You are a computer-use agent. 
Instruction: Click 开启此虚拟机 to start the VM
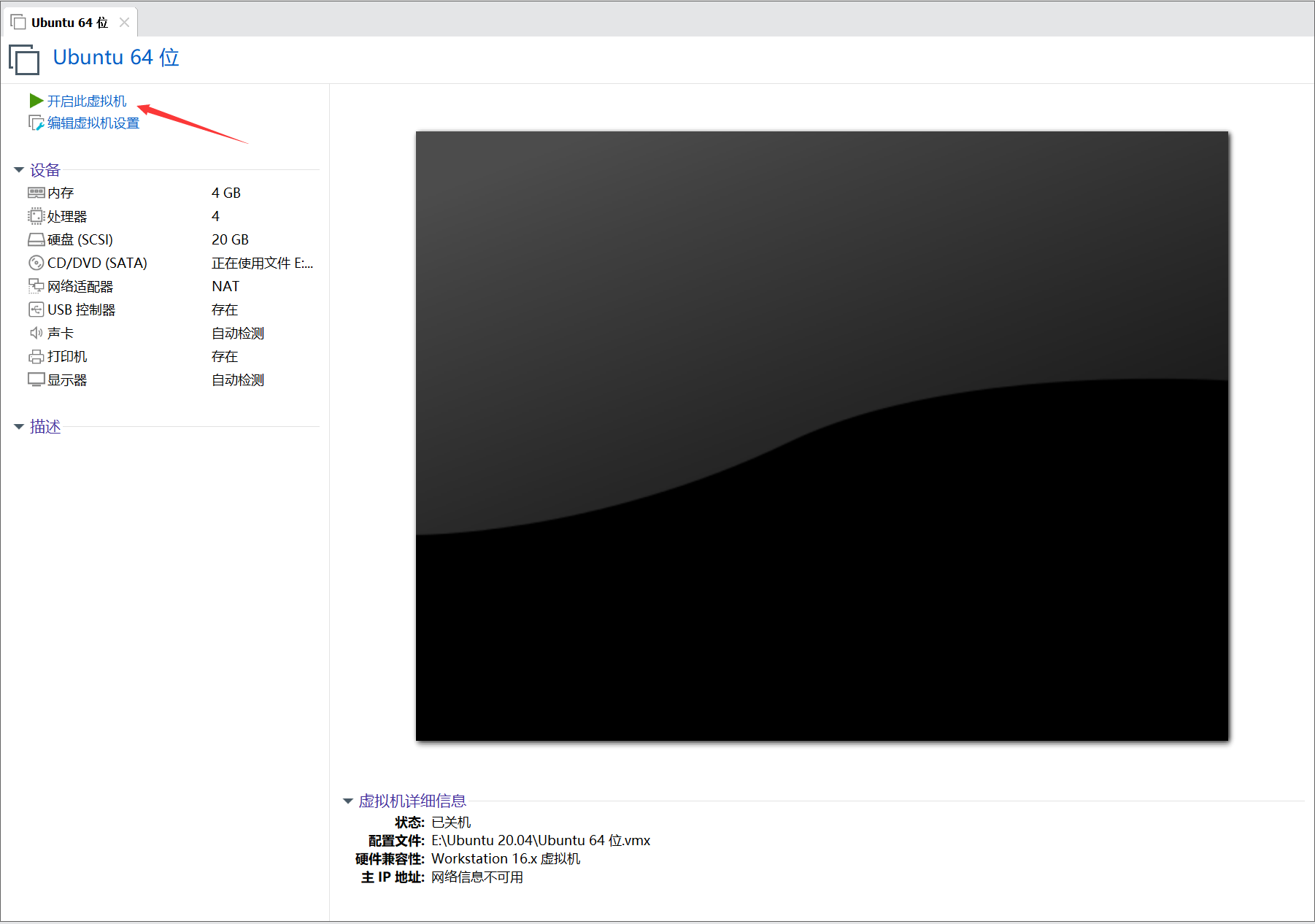pos(87,101)
